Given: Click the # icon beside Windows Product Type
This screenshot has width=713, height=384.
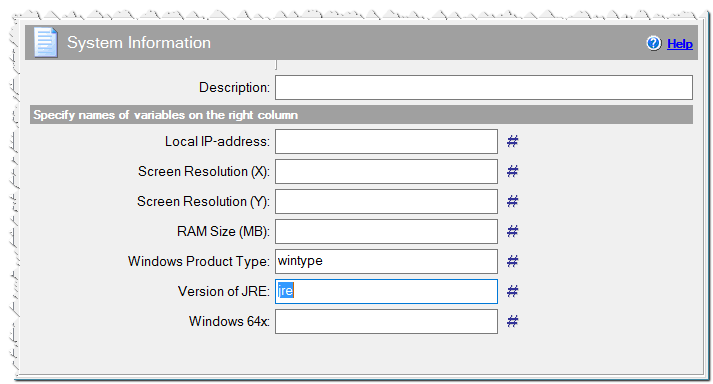Looking at the screenshot, I should (x=512, y=262).
